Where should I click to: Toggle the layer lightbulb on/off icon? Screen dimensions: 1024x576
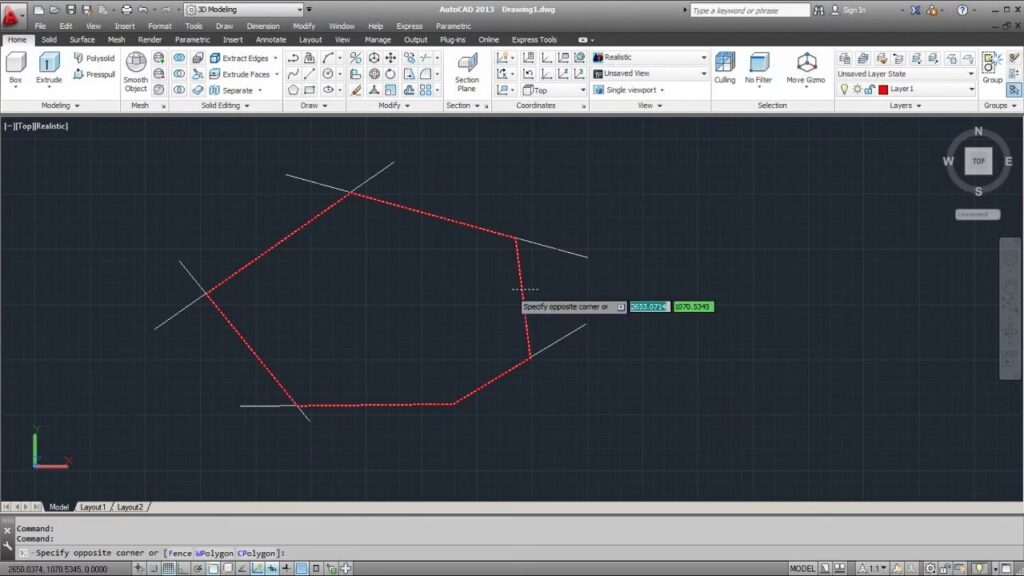tap(844, 89)
